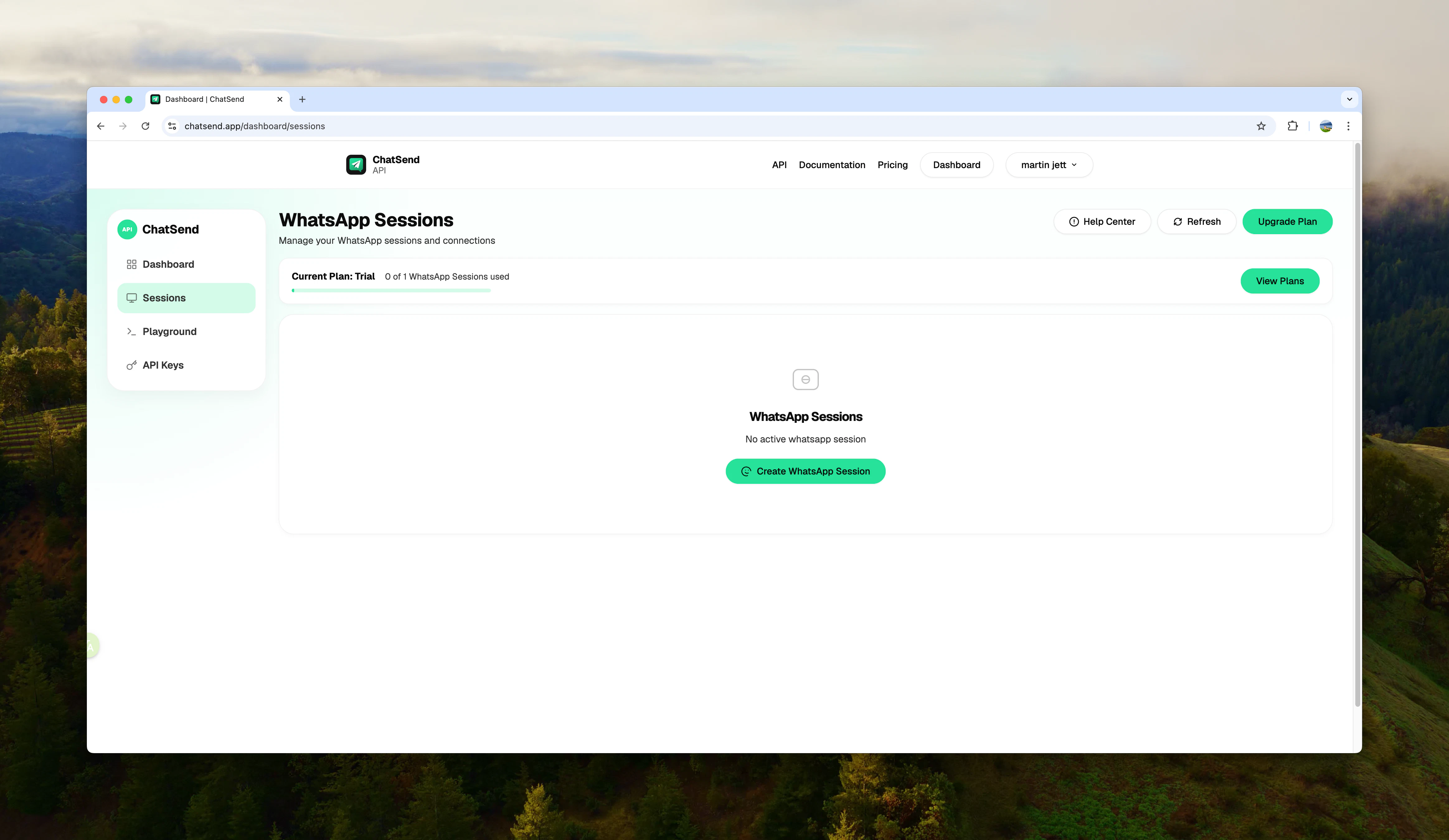Click the View Plans button
Image resolution: width=1449 pixels, height=840 pixels.
[1279, 281]
